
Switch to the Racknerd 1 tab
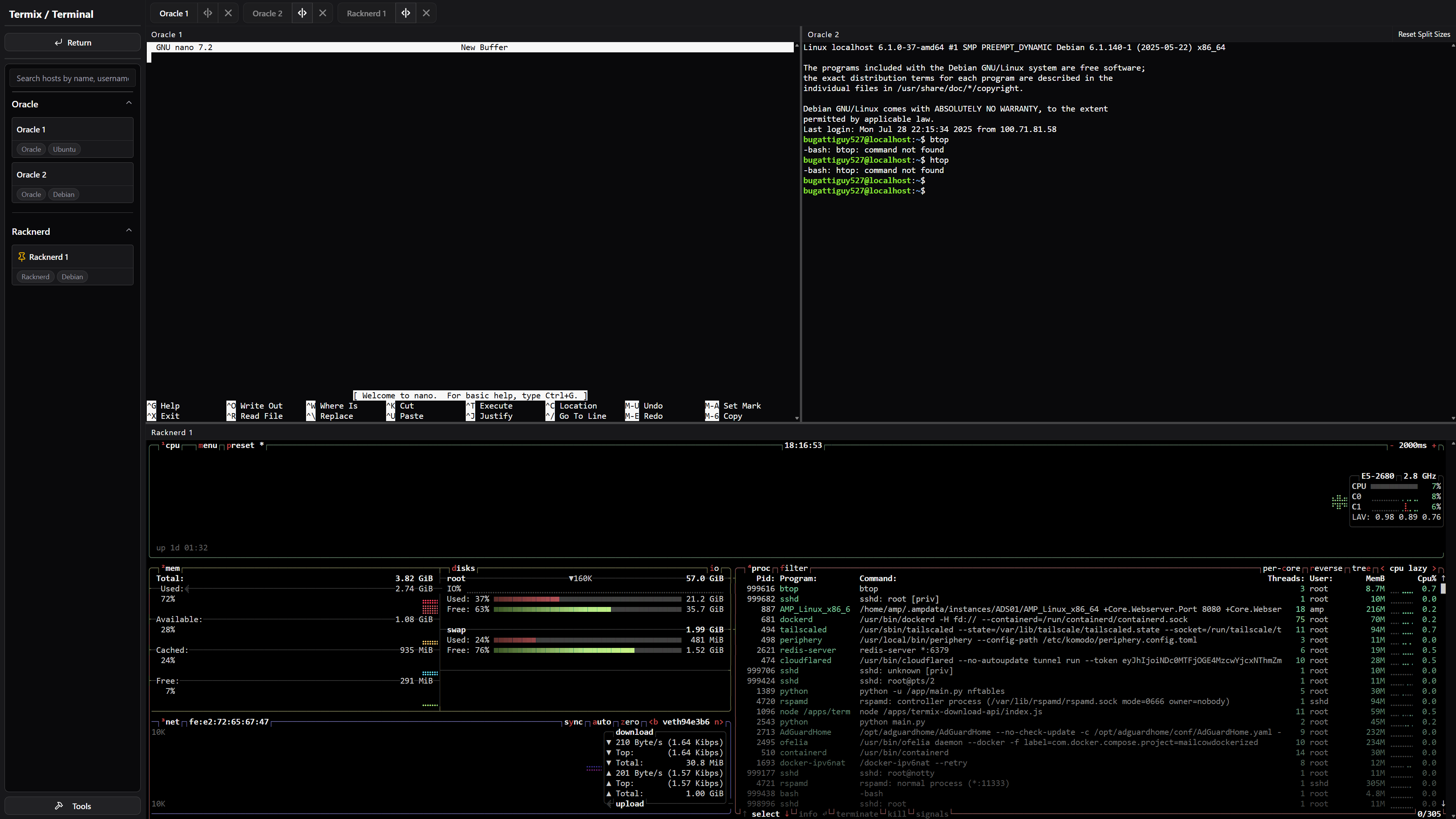pyautogui.click(x=366, y=13)
